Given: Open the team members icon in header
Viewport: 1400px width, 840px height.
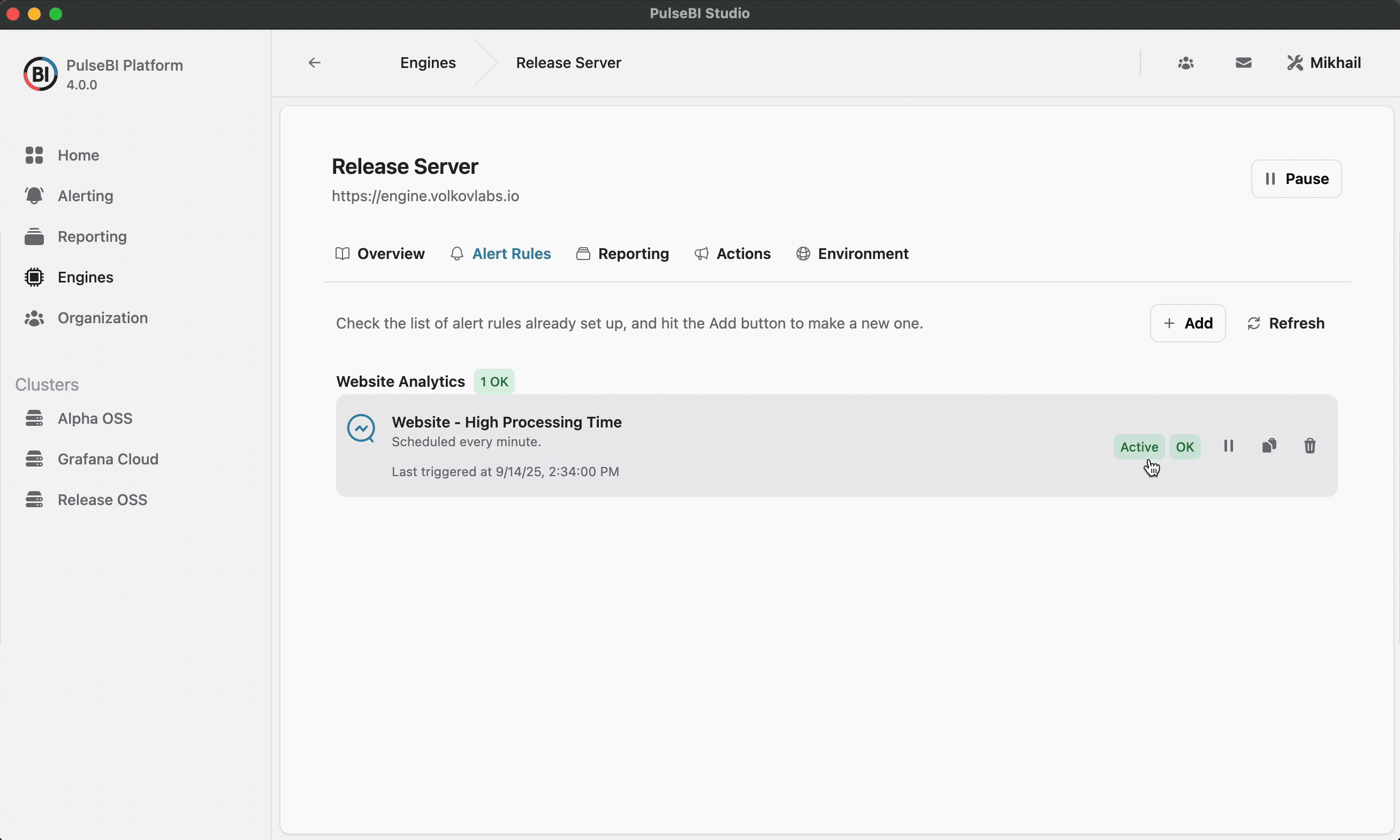Looking at the screenshot, I should point(1186,63).
